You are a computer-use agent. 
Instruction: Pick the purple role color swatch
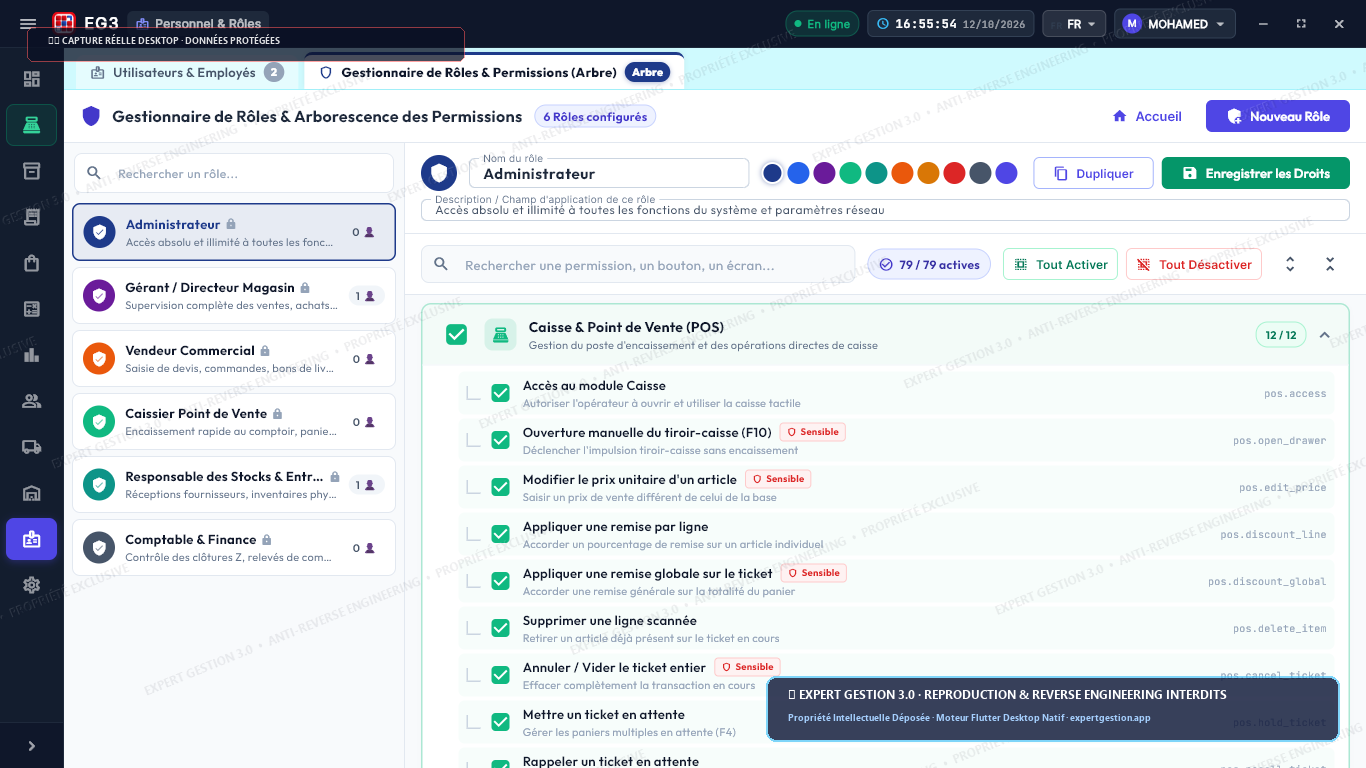click(x=824, y=173)
